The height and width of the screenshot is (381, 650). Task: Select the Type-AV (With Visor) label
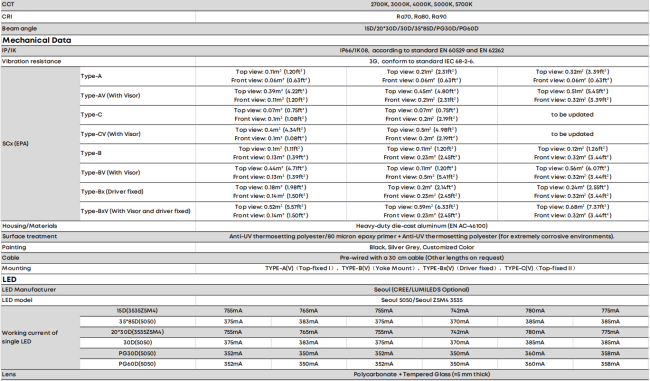click(110, 95)
